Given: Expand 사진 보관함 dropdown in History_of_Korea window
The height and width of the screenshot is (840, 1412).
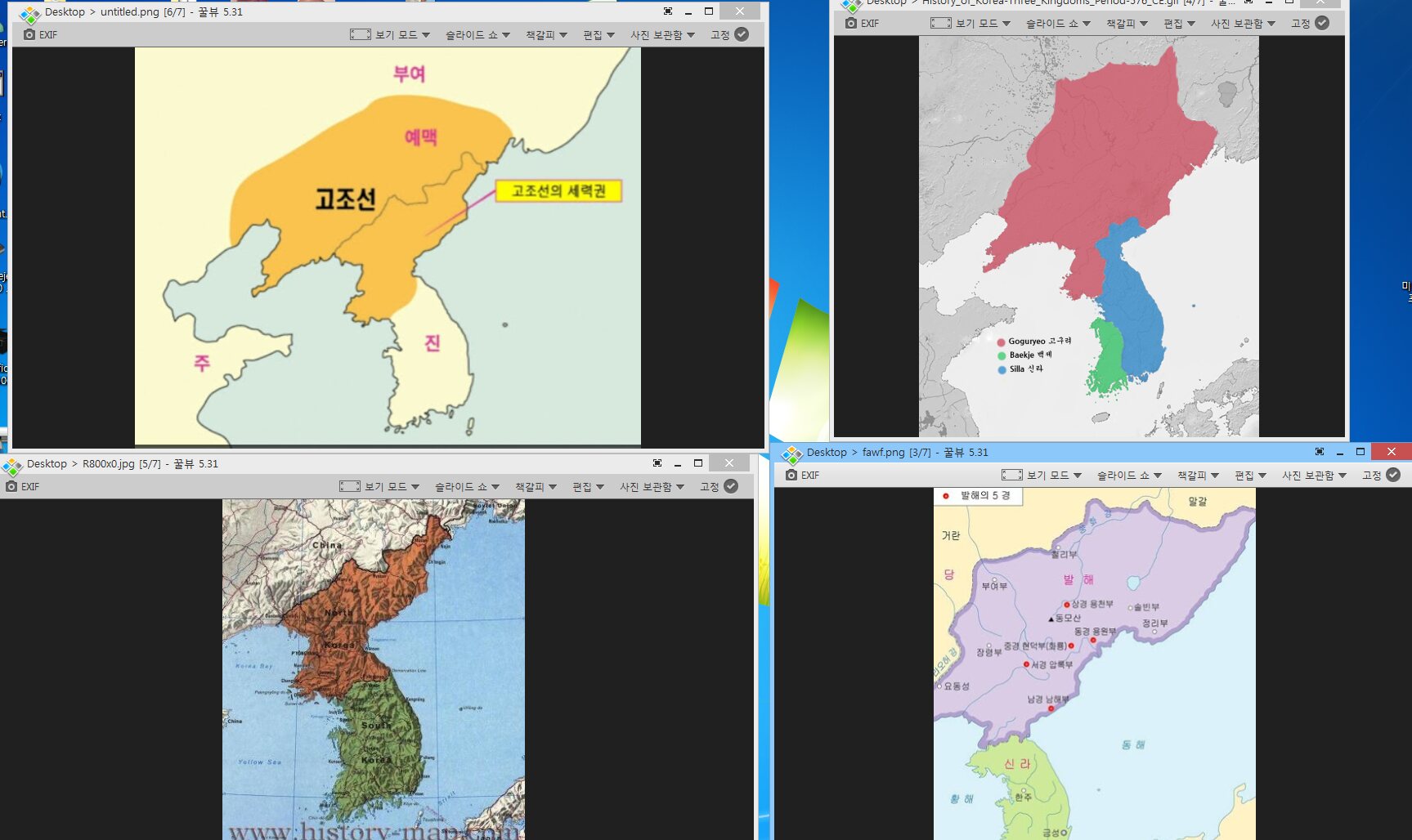Looking at the screenshot, I should point(1243,24).
